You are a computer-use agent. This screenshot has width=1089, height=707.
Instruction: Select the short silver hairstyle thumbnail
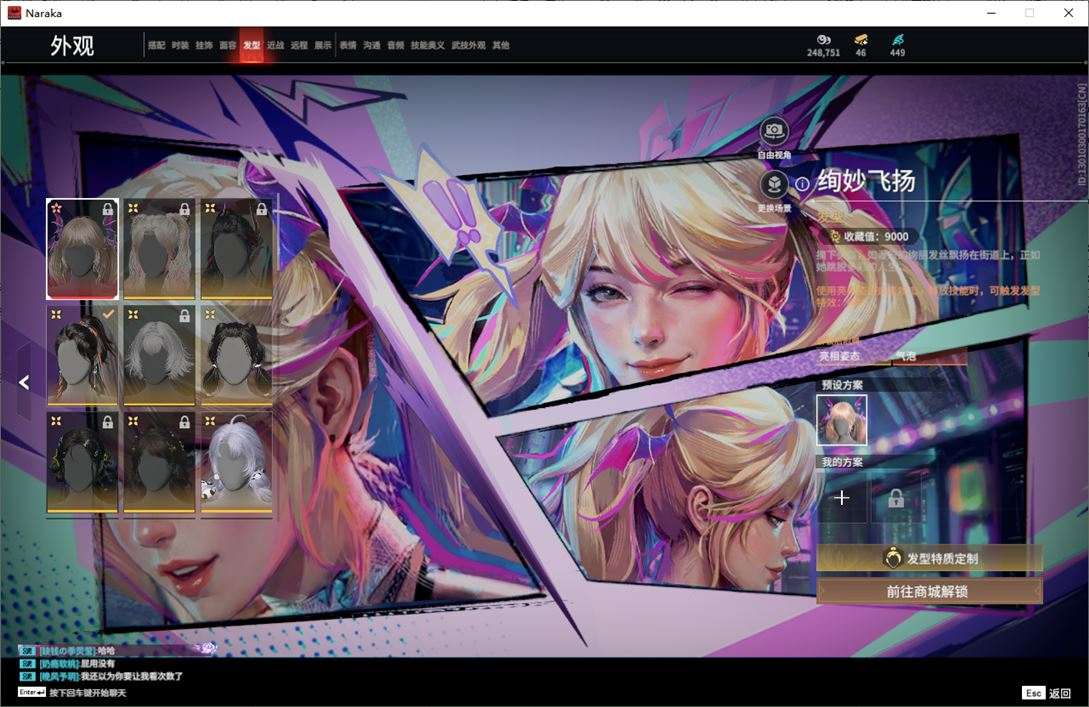159,356
